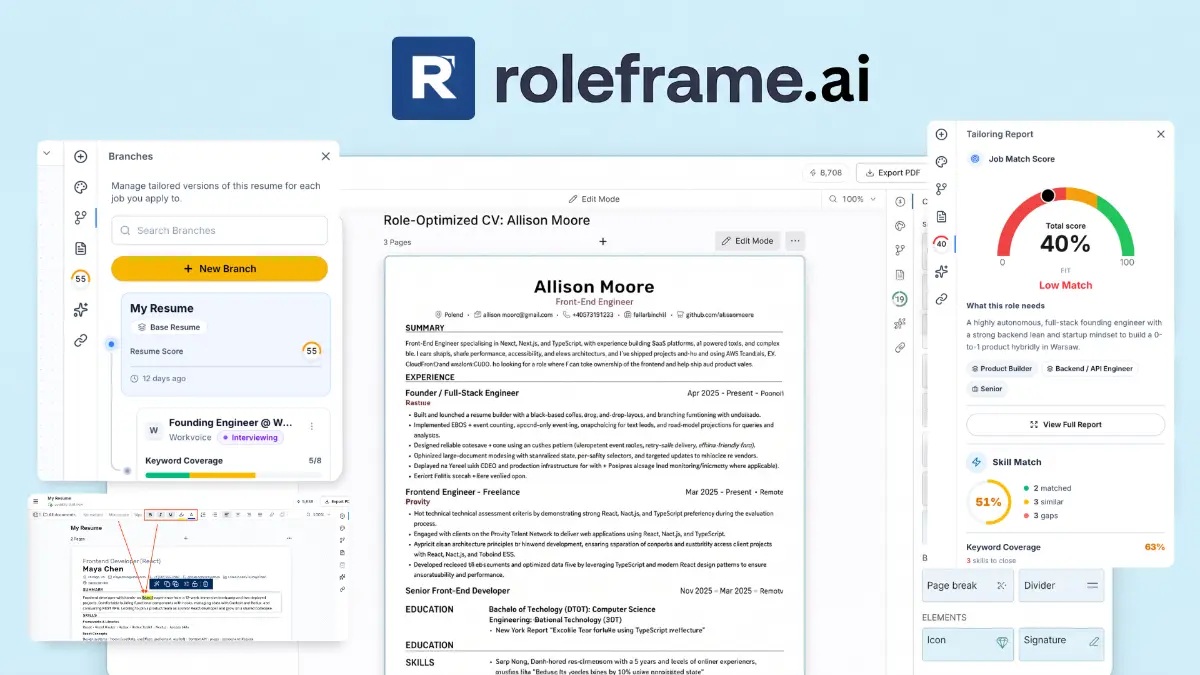This screenshot has width=1200, height=675.
Task: Click the add (plus circle) icon in Branches sidebar
Action: 81,157
